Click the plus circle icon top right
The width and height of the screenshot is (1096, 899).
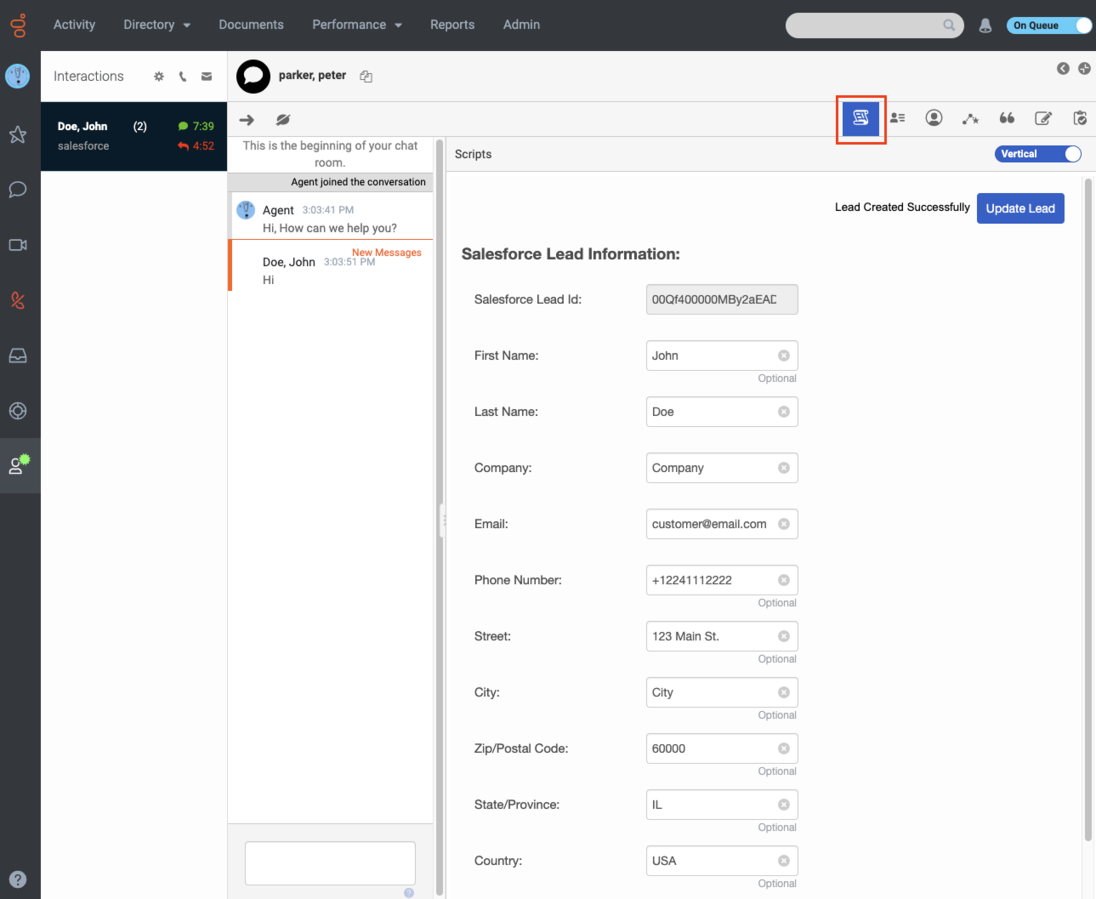[1084, 69]
